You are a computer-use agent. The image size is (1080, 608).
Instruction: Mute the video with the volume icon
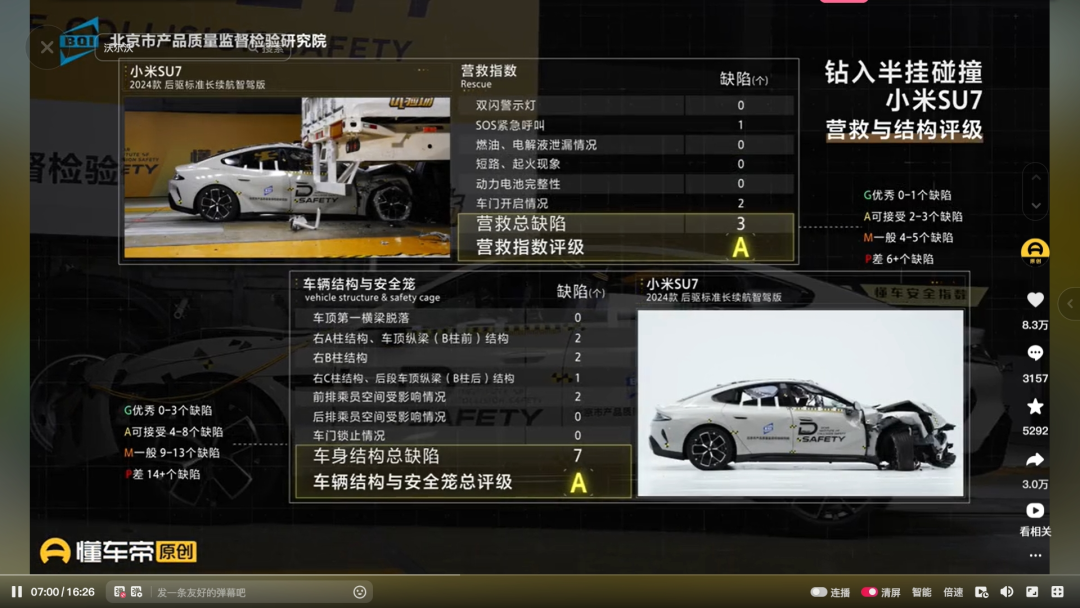tap(1007, 592)
